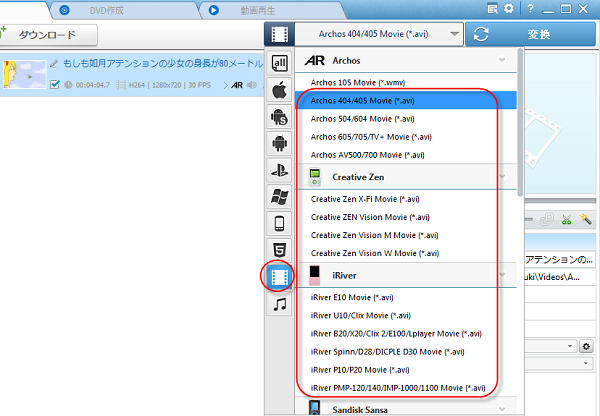
Task: Switch to the DVD作成 tab
Action: tap(106, 10)
